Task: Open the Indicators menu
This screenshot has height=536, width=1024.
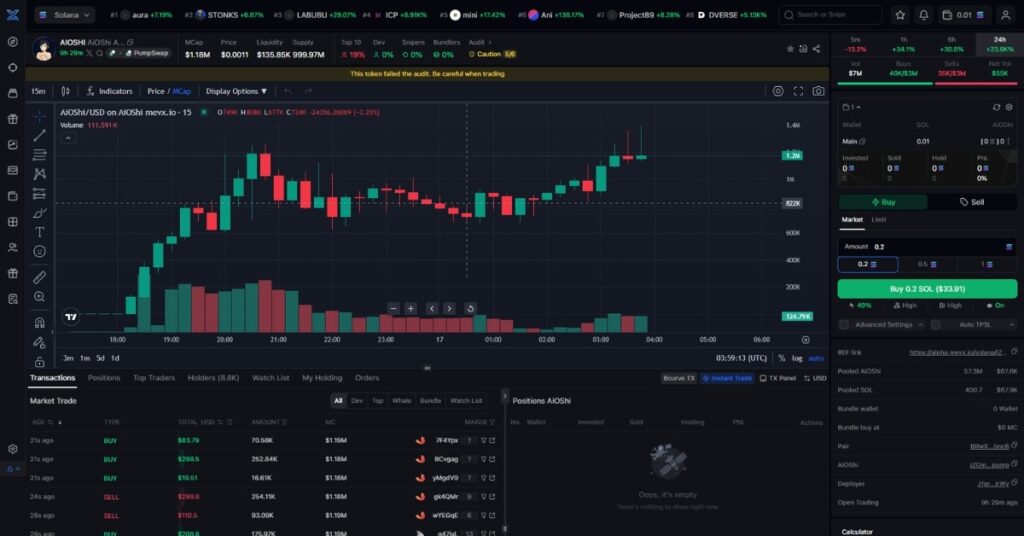Action: 110,91
